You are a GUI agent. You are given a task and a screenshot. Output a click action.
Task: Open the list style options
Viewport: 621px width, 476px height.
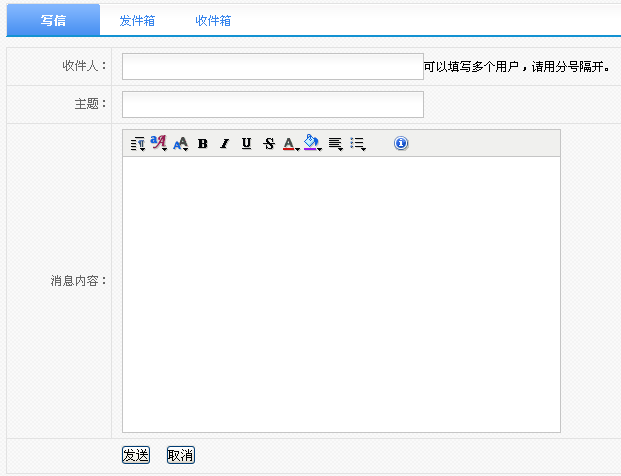pos(357,144)
